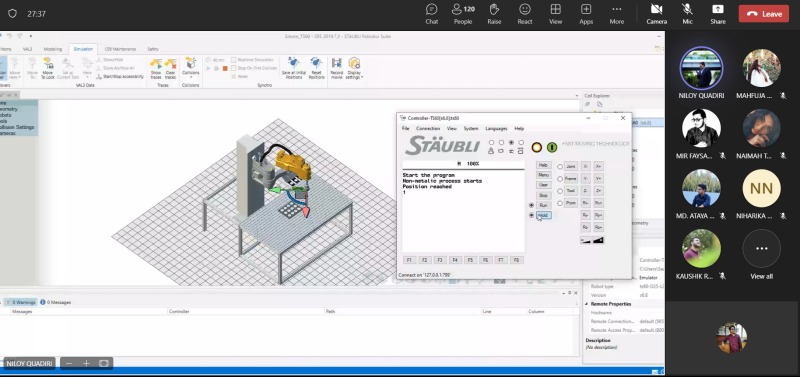
Task: Click the green power button on controller
Action: coord(552,147)
